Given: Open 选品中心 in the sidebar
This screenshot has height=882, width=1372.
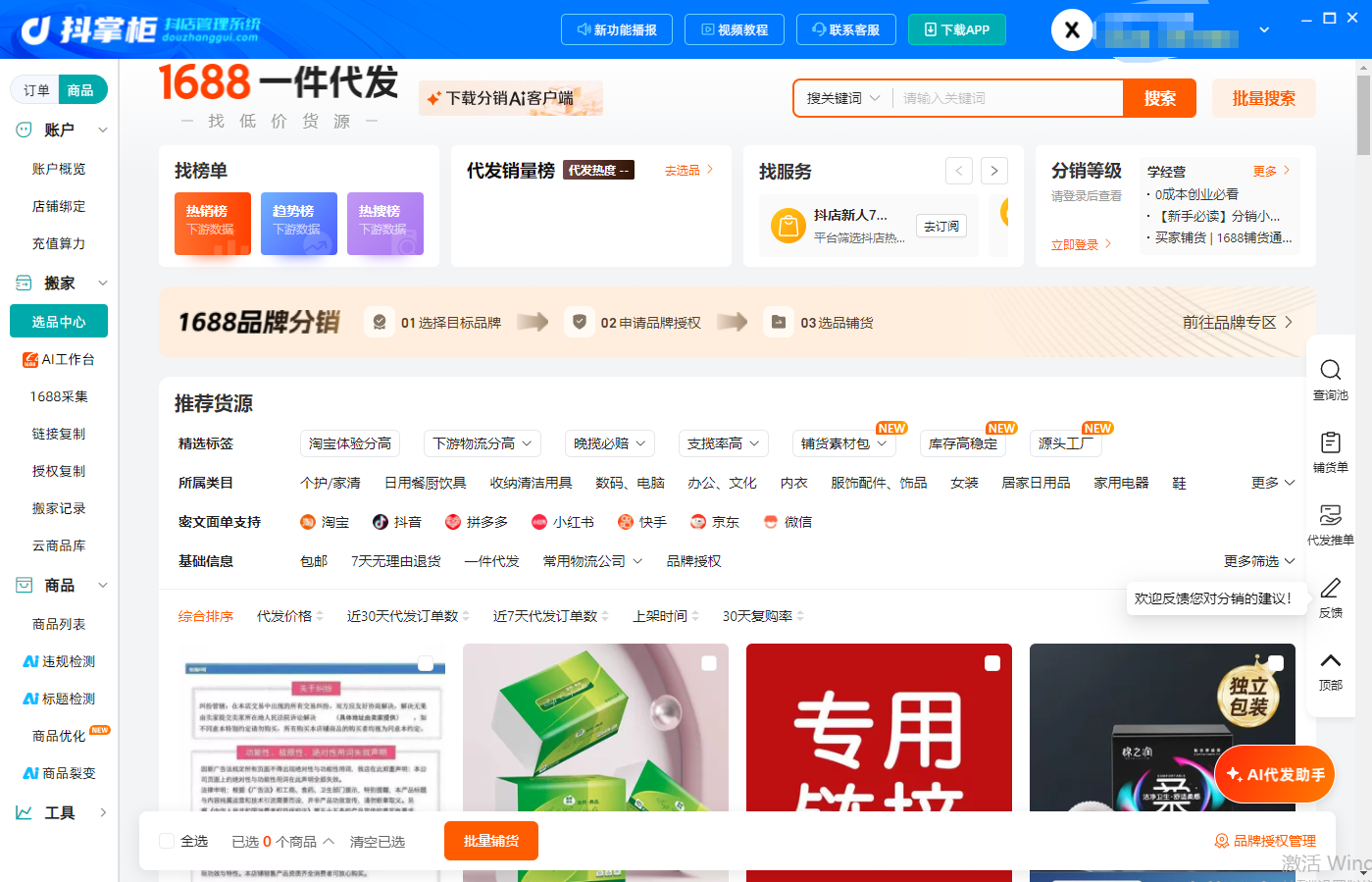Looking at the screenshot, I should (x=59, y=322).
